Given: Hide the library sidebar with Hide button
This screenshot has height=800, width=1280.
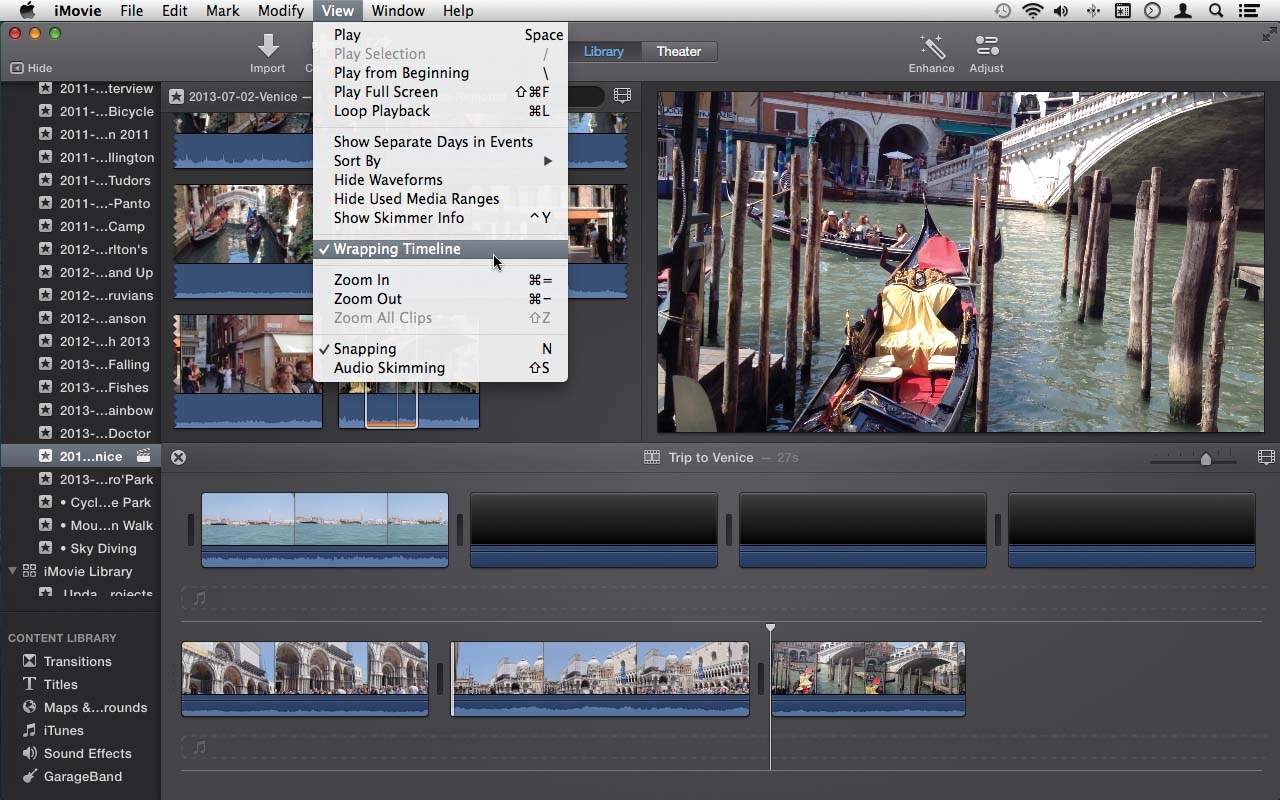Looking at the screenshot, I should [31, 68].
